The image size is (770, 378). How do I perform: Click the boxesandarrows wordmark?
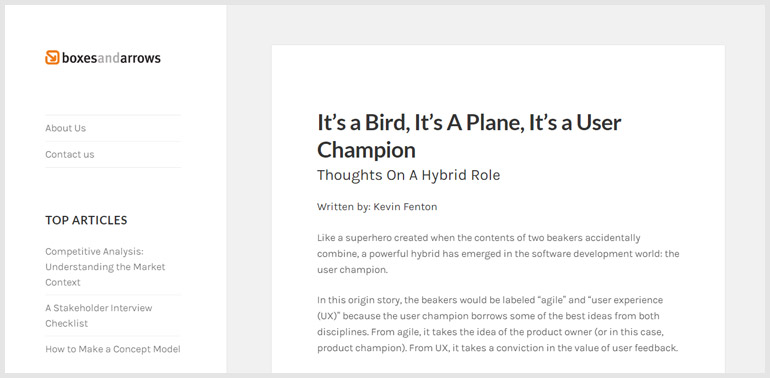coord(111,58)
